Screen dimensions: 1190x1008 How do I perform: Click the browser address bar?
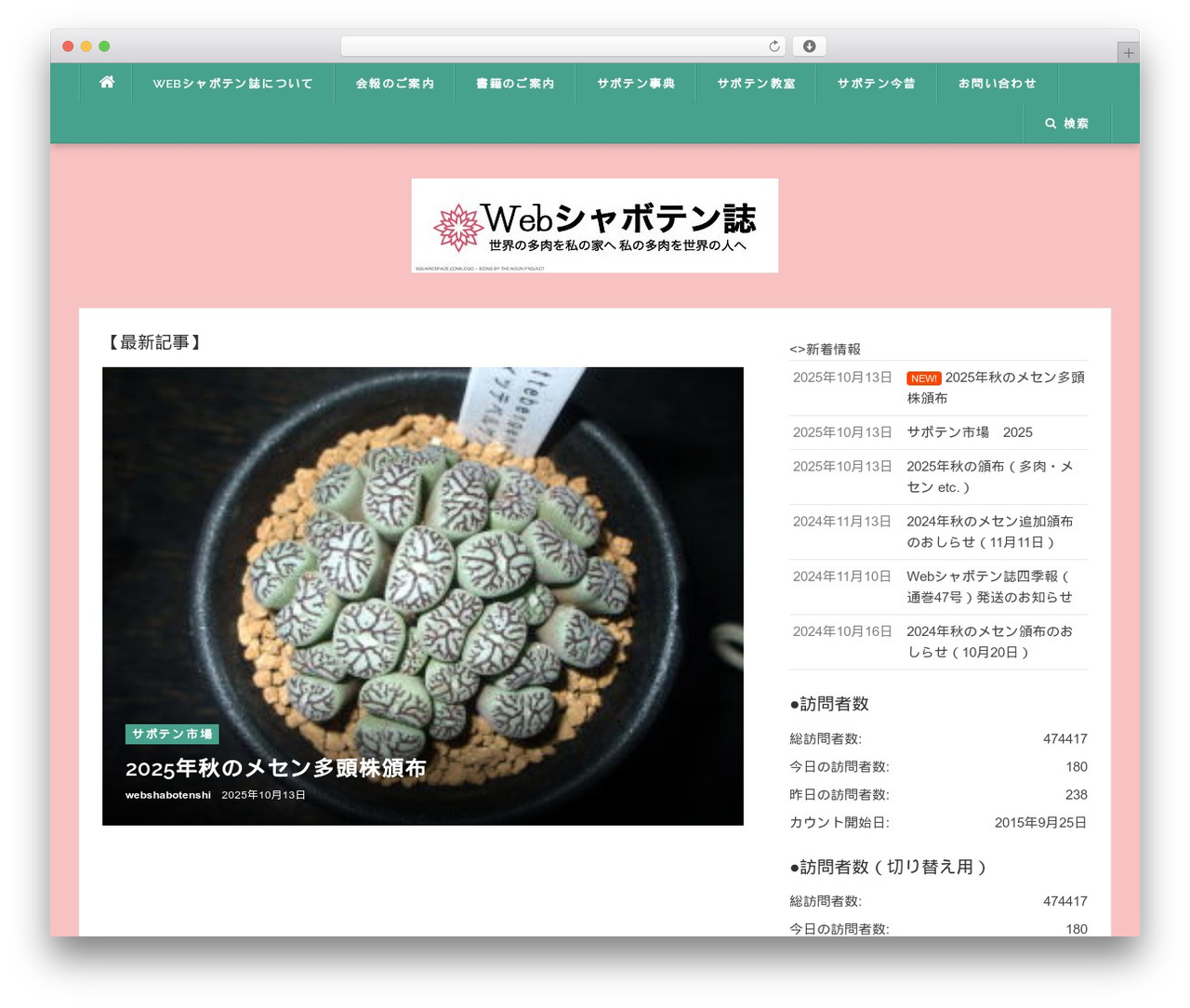tap(563, 46)
